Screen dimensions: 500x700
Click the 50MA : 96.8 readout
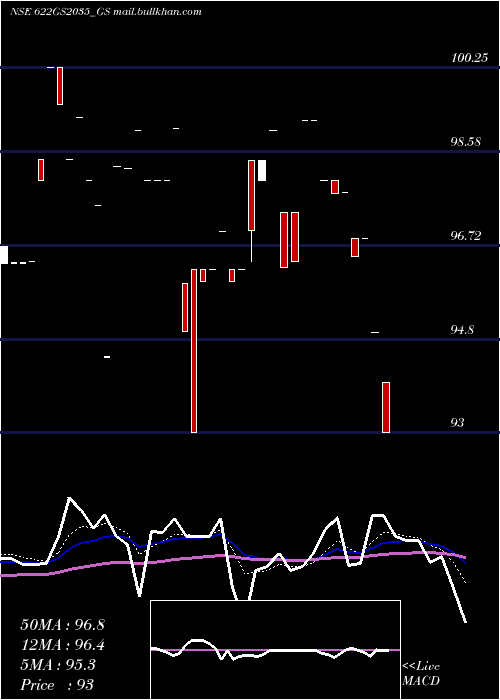point(62,625)
